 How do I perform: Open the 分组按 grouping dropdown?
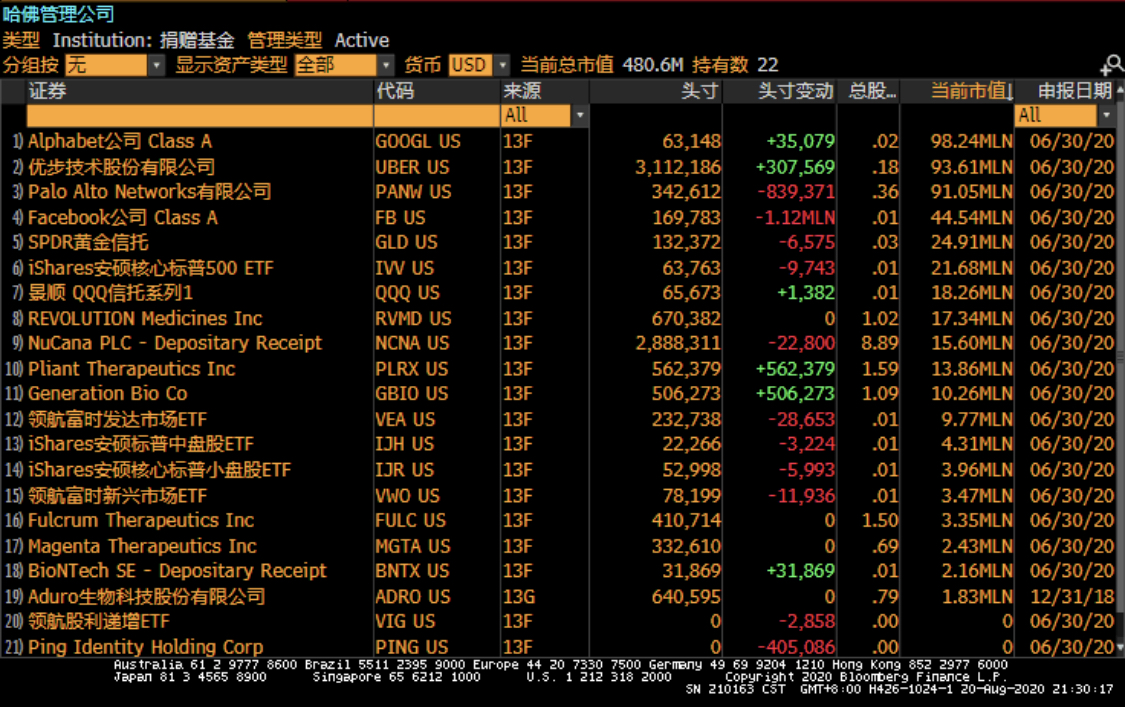[115, 65]
